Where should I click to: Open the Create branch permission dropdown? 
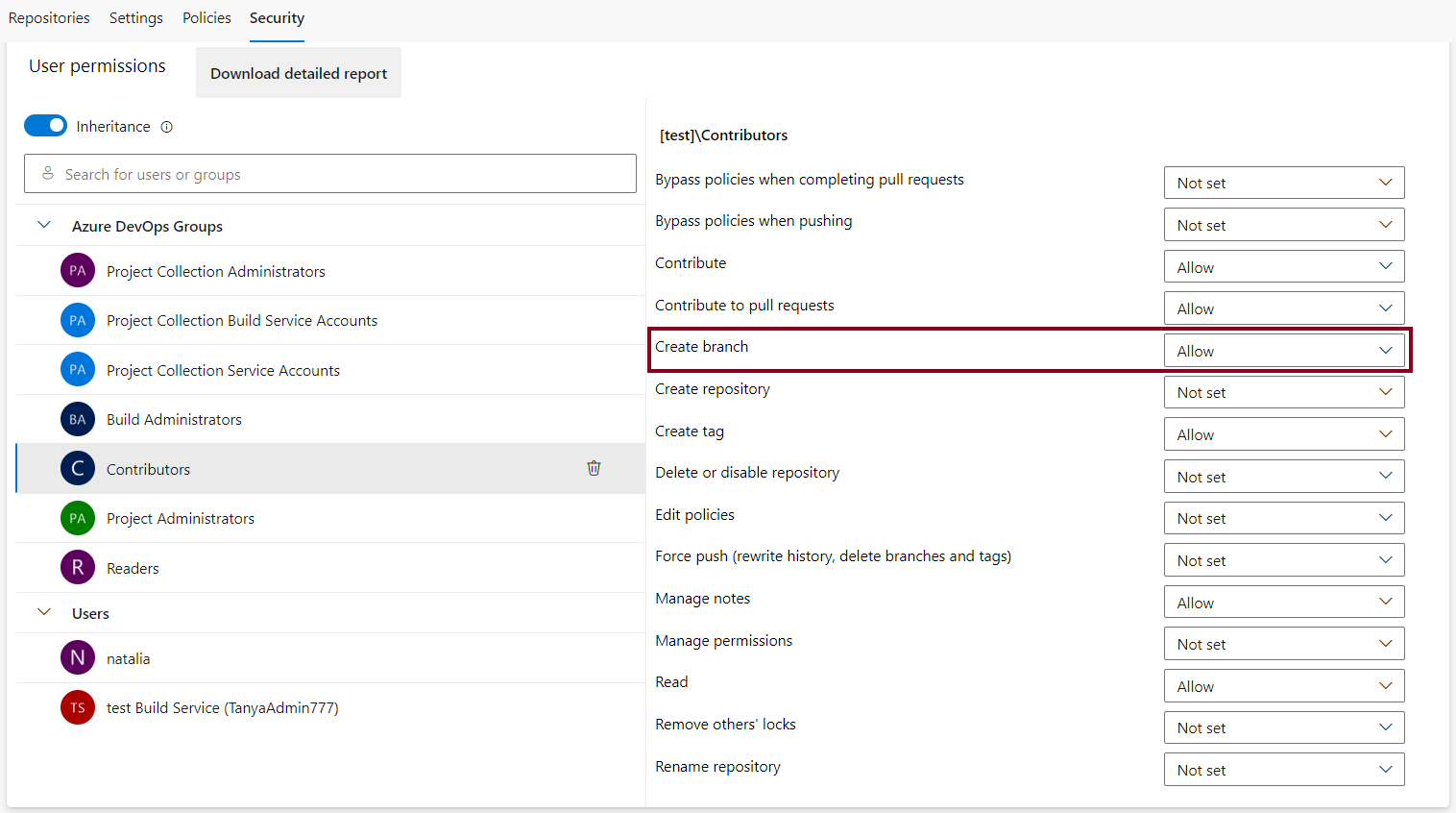click(x=1283, y=351)
